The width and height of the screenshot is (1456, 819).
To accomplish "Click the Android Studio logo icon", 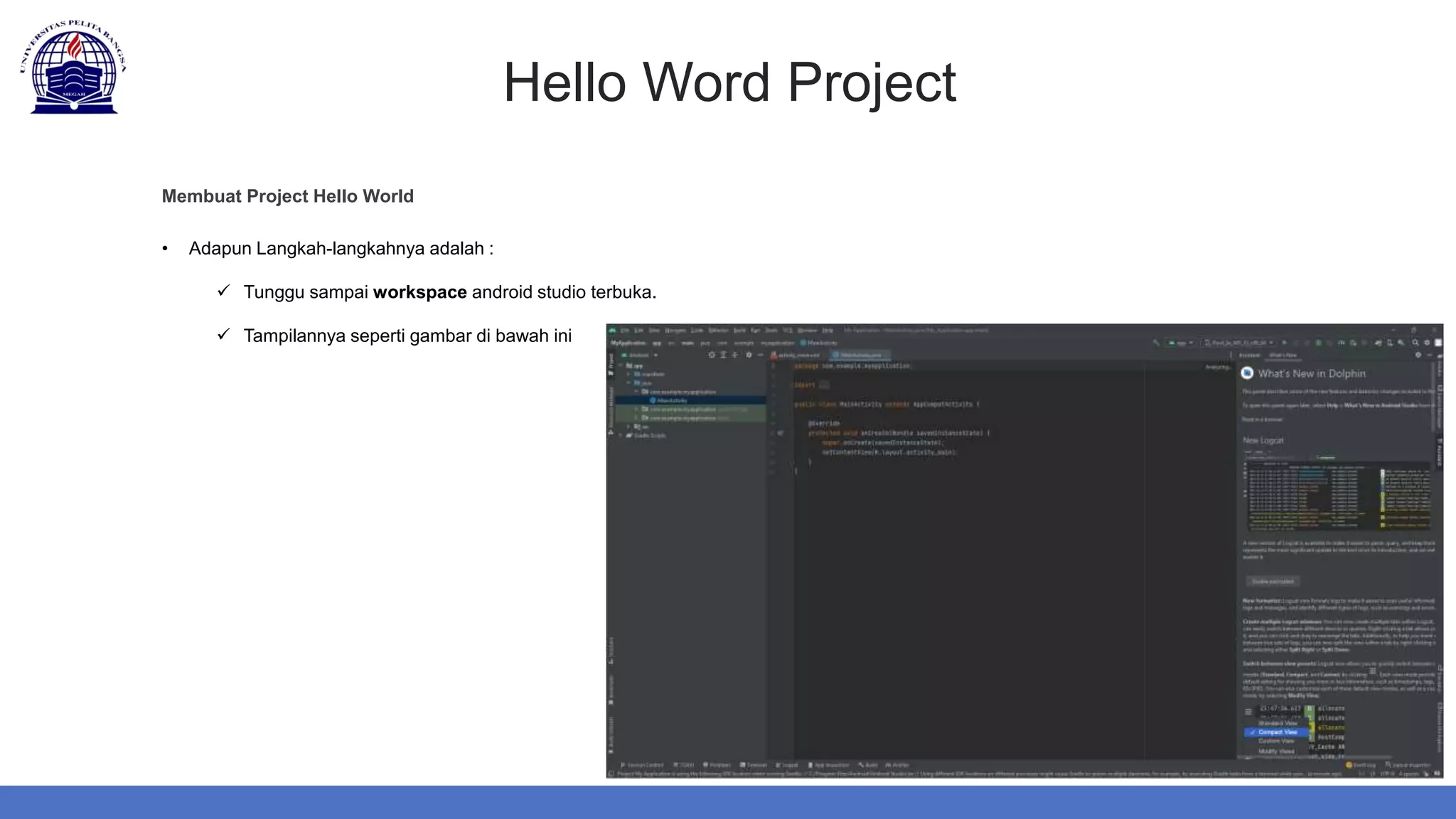I will coord(612,331).
